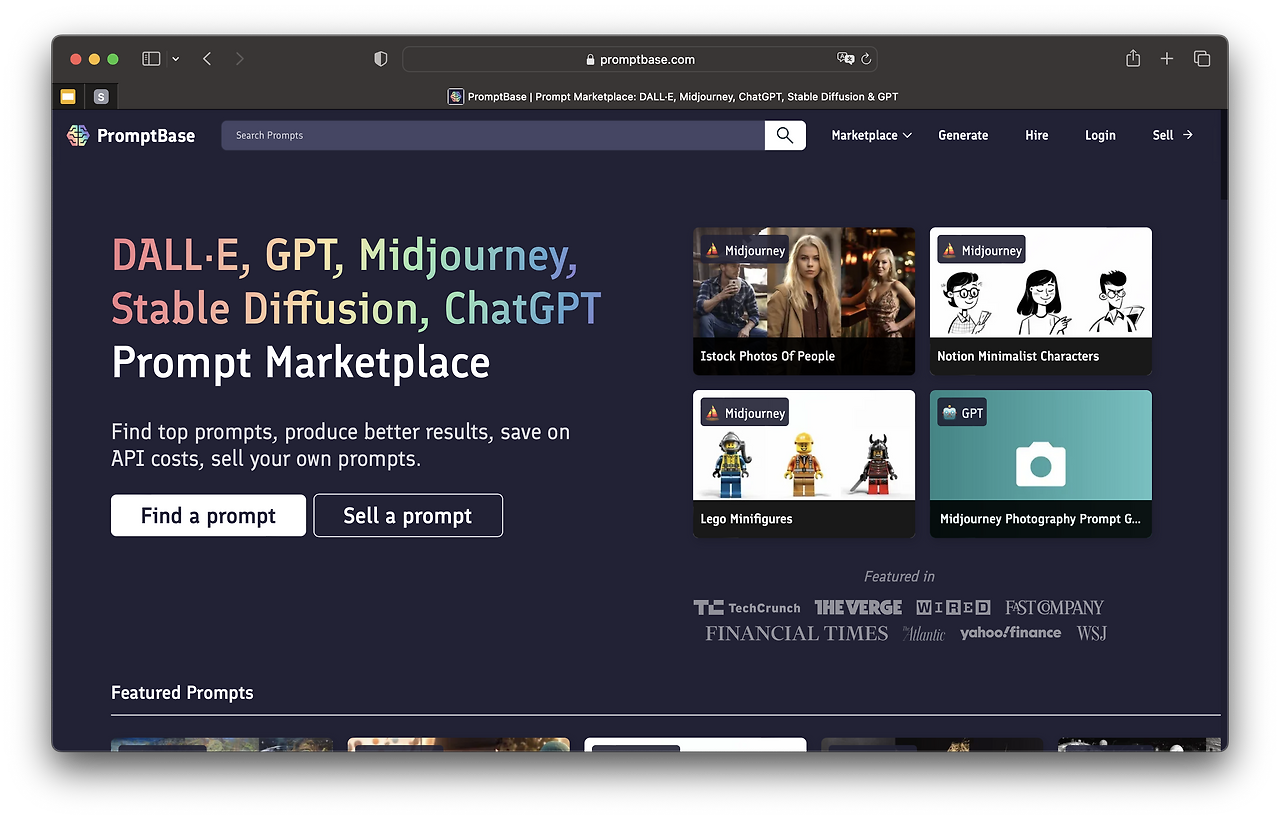This screenshot has height=820, width=1280.
Task: Go back with the browser back arrow
Action: point(207,59)
